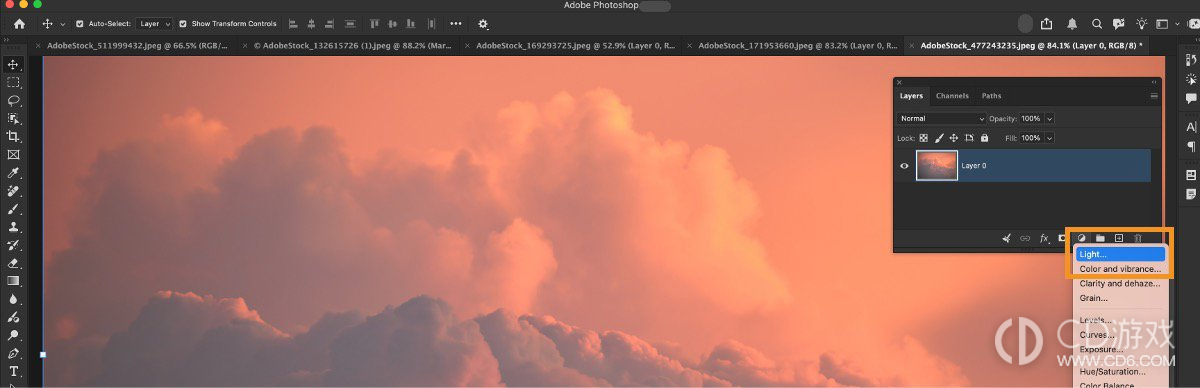The width and height of the screenshot is (1200, 388).
Task: Delete layer trash icon
Action: [1138, 238]
